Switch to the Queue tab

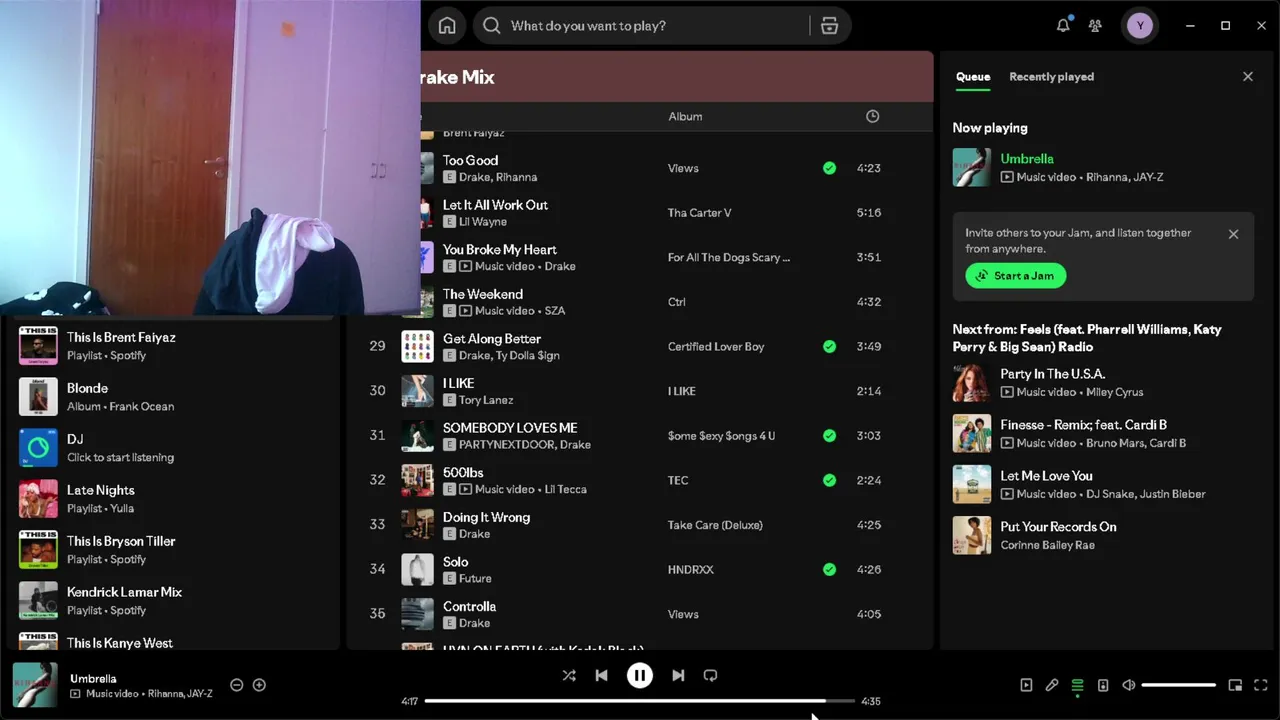tap(972, 76)
